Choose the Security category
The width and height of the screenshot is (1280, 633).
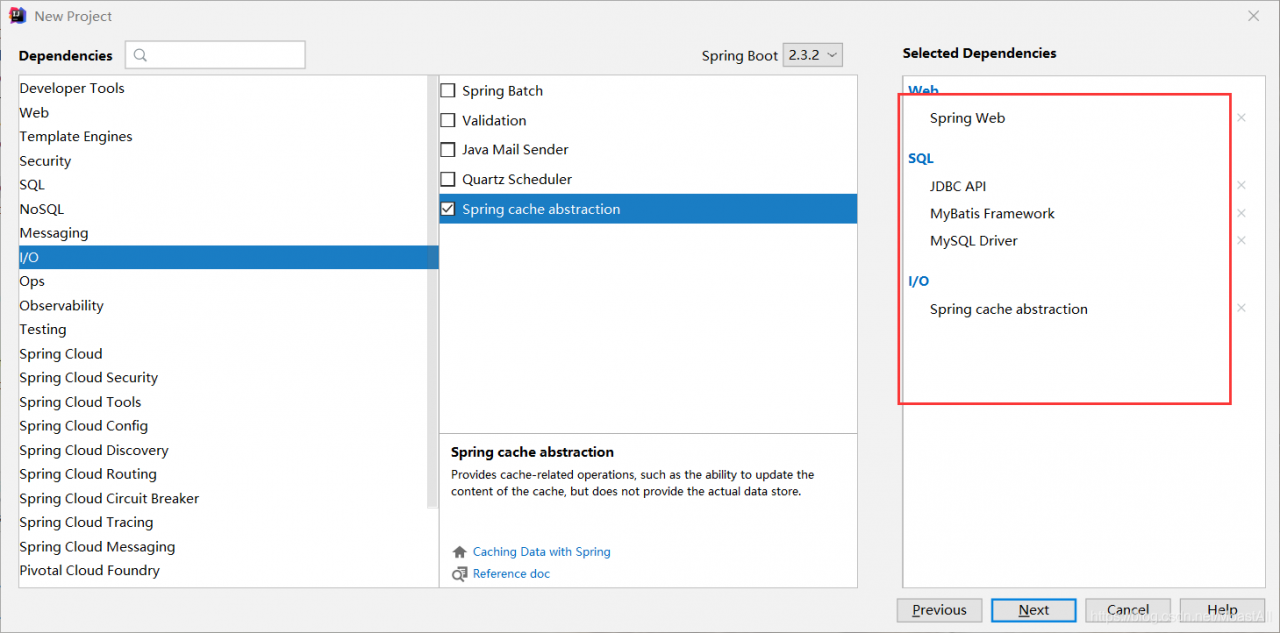(223, 161)
